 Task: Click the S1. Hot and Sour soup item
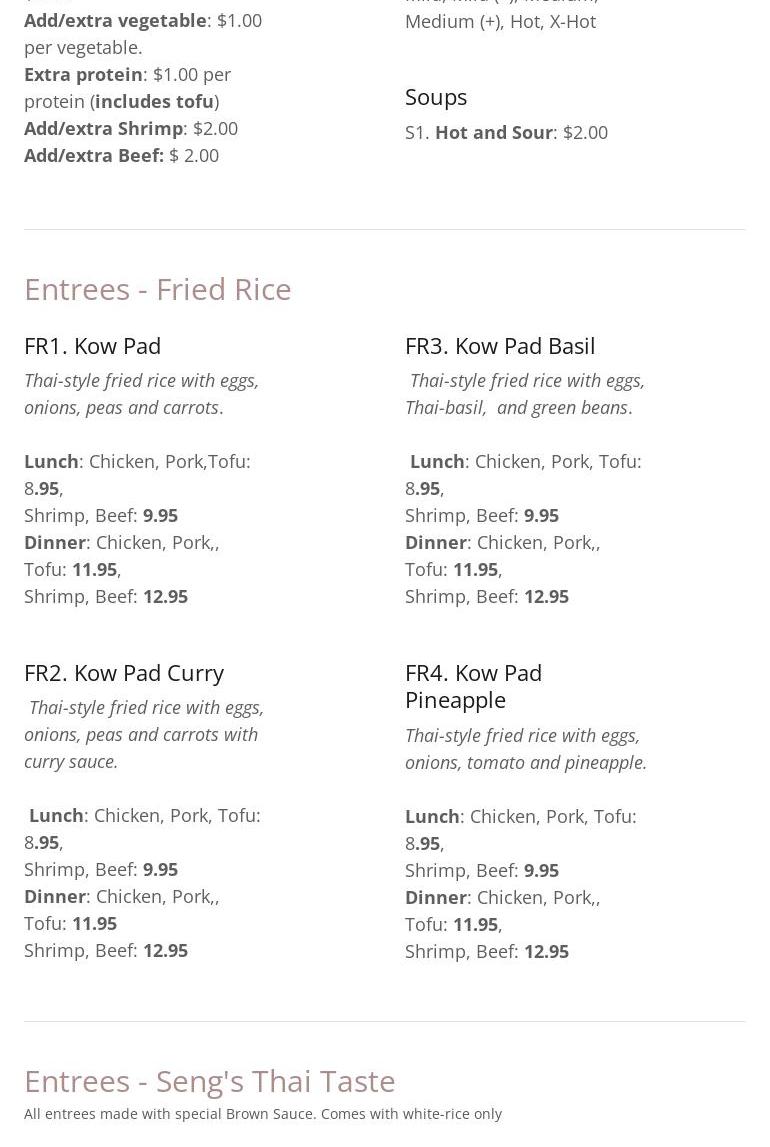coord(506,132)
